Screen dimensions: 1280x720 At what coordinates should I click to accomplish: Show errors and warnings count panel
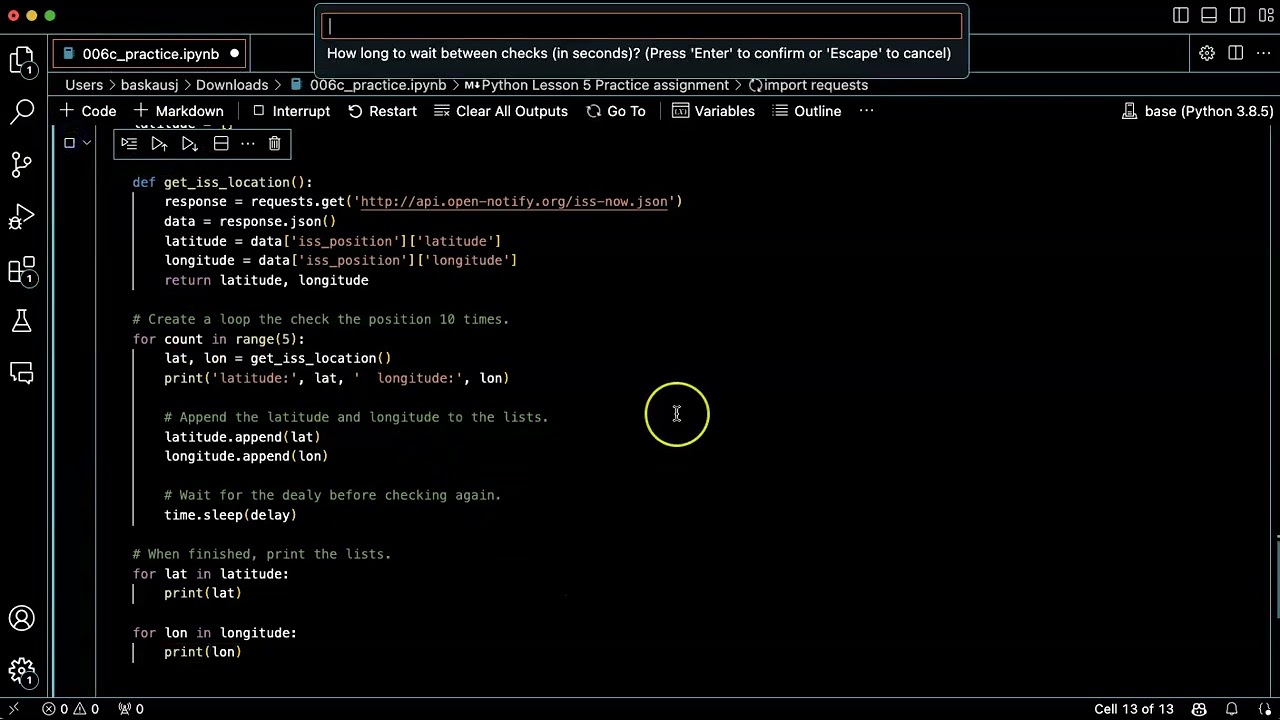(70, 709)
